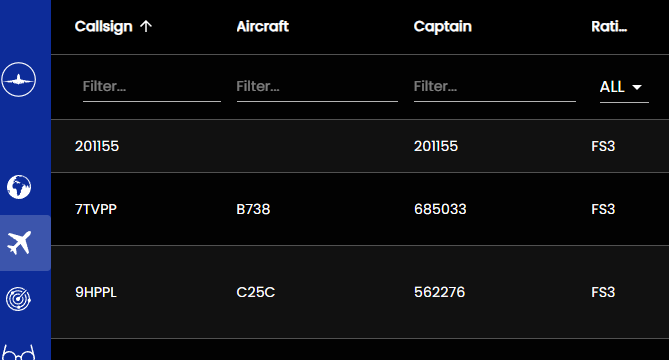Open the radar sidebar icon
Image resolution: width=669 pixels, height=360 pixels.
pos(18,299)
